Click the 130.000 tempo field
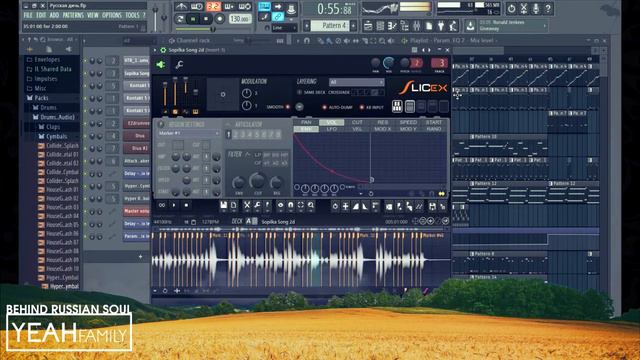640x360 pixels. click(240, 19)
